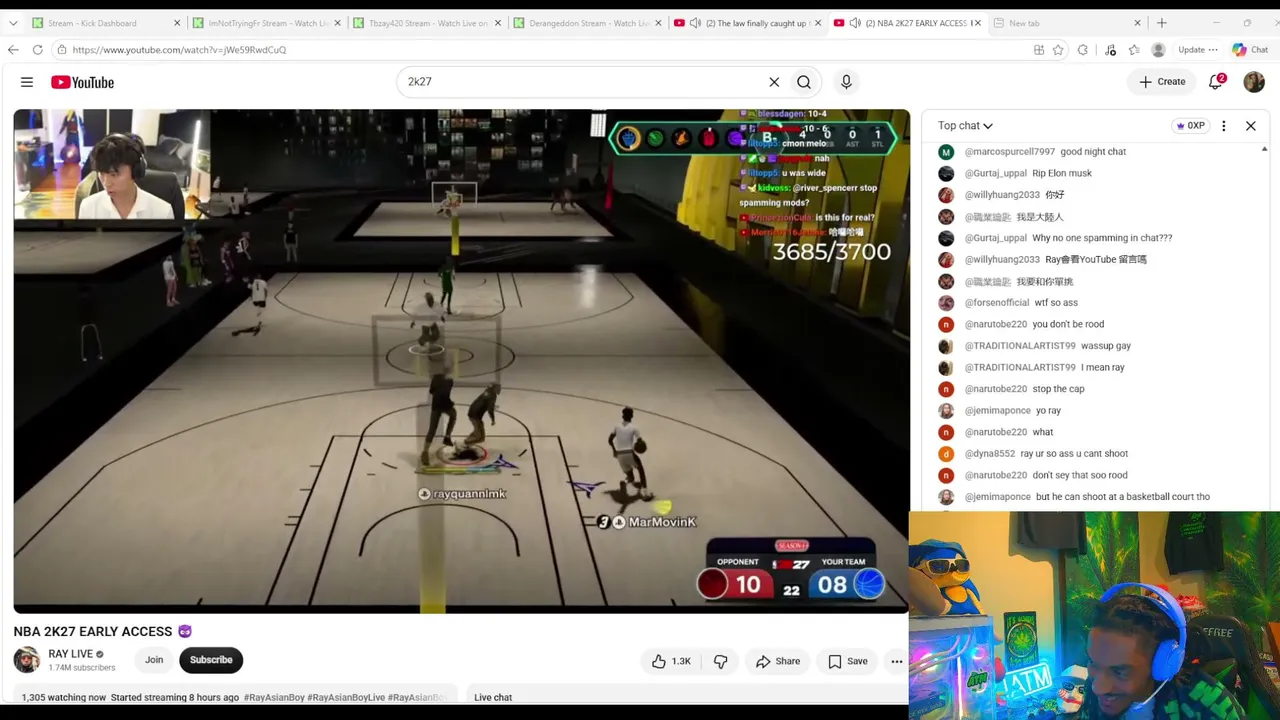Open the browser profile icon
Viewport: 1280px width, 720px height.
coord(1158,50)
